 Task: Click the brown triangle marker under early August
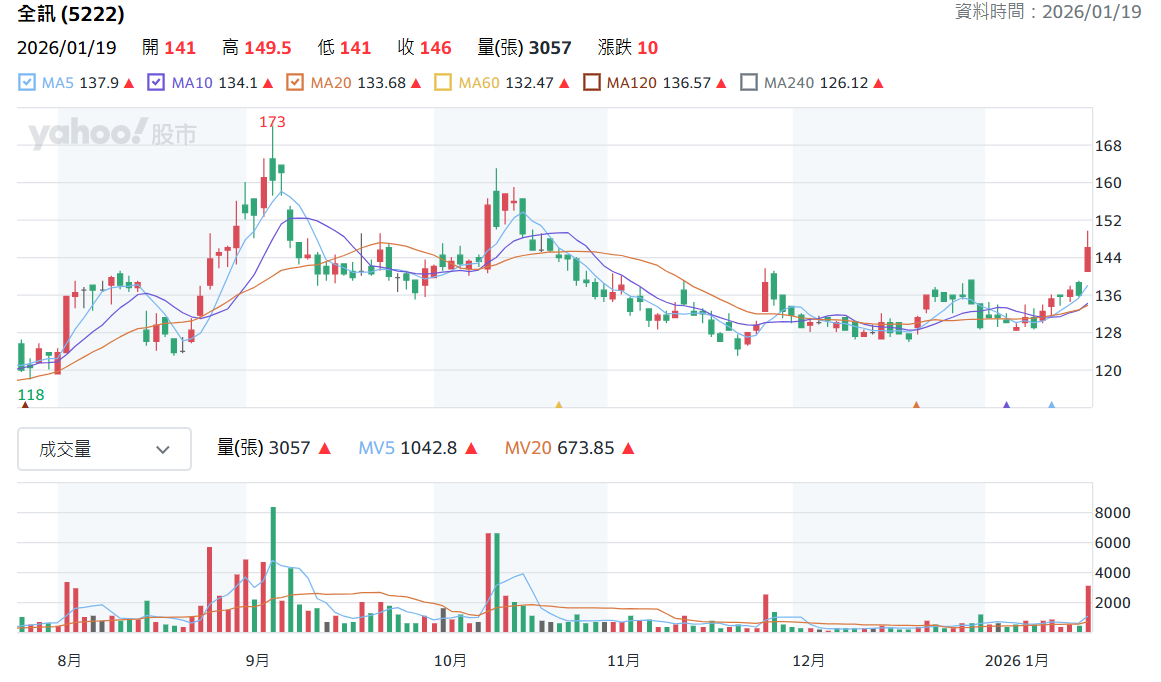coord(25,404)
